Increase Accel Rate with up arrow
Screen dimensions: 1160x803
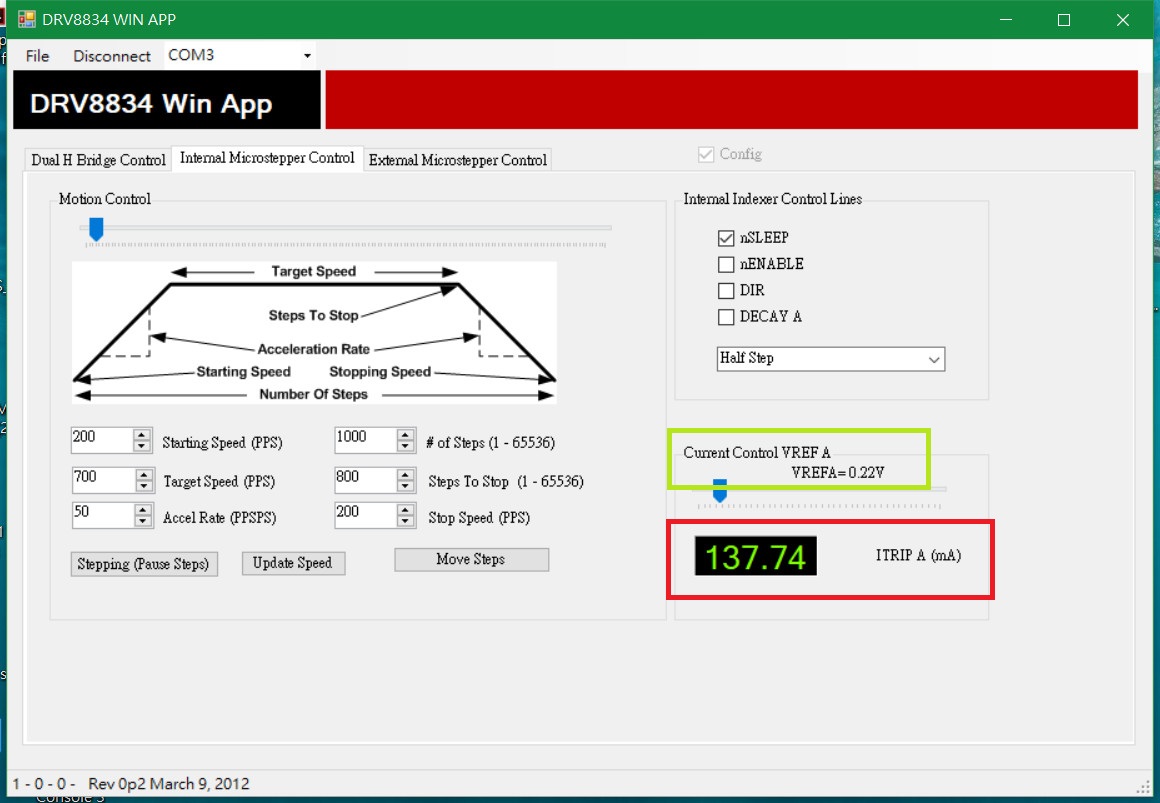(143, 509)
